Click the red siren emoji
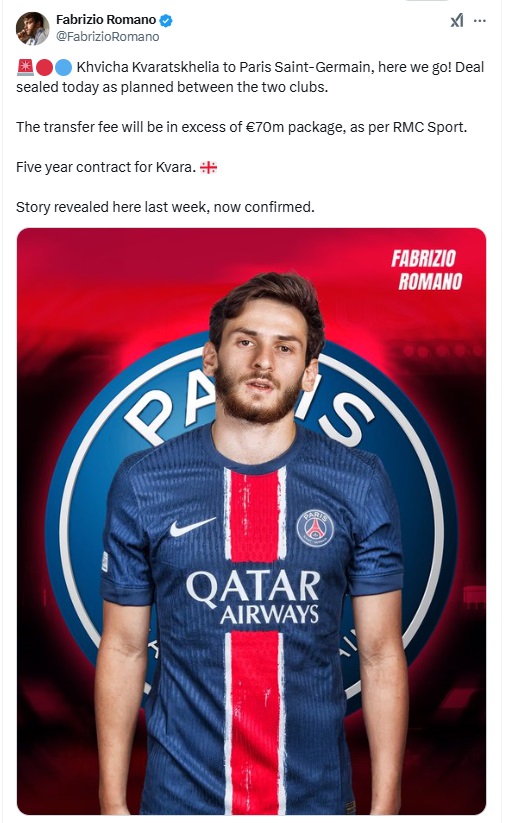The height and width of the screenshot is (823, 505). [25, 67]
